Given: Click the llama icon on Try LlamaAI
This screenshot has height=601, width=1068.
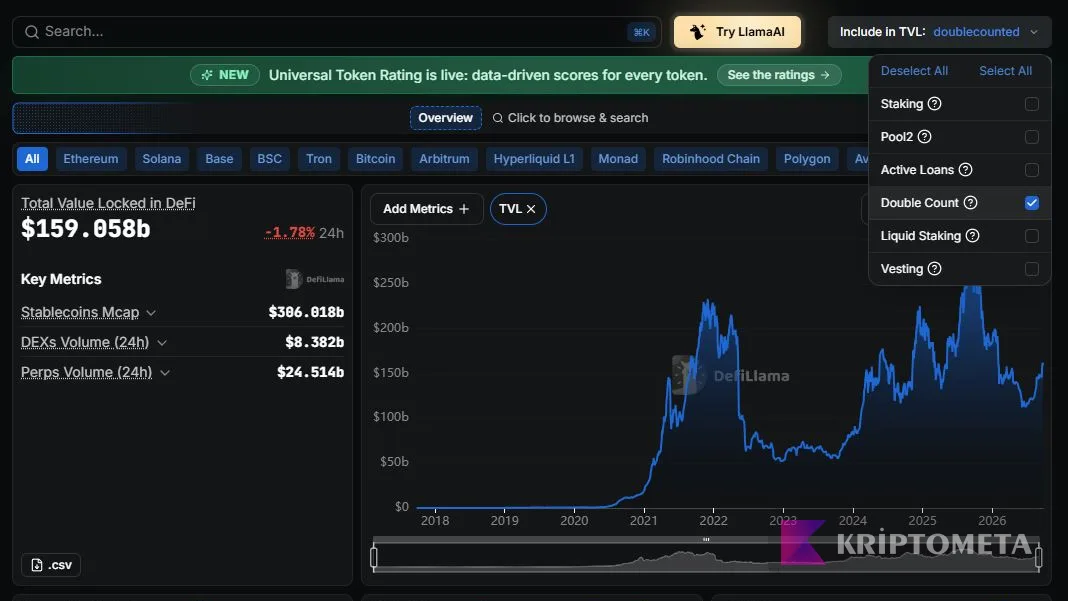Looking at the screenshot, I should pyautogui.click(x=697, y=32).
